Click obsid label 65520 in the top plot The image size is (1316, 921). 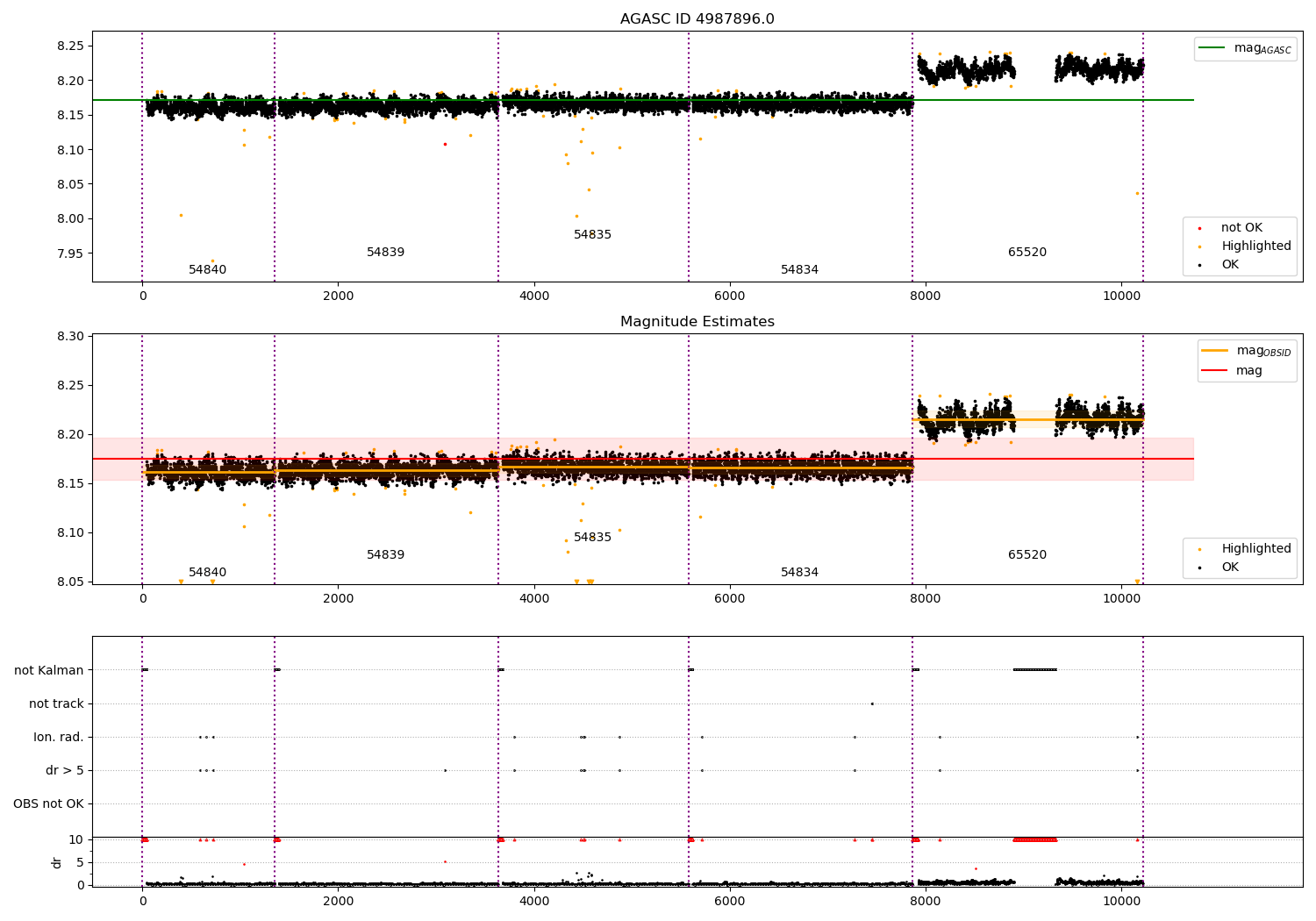(x=1026, y=253)
